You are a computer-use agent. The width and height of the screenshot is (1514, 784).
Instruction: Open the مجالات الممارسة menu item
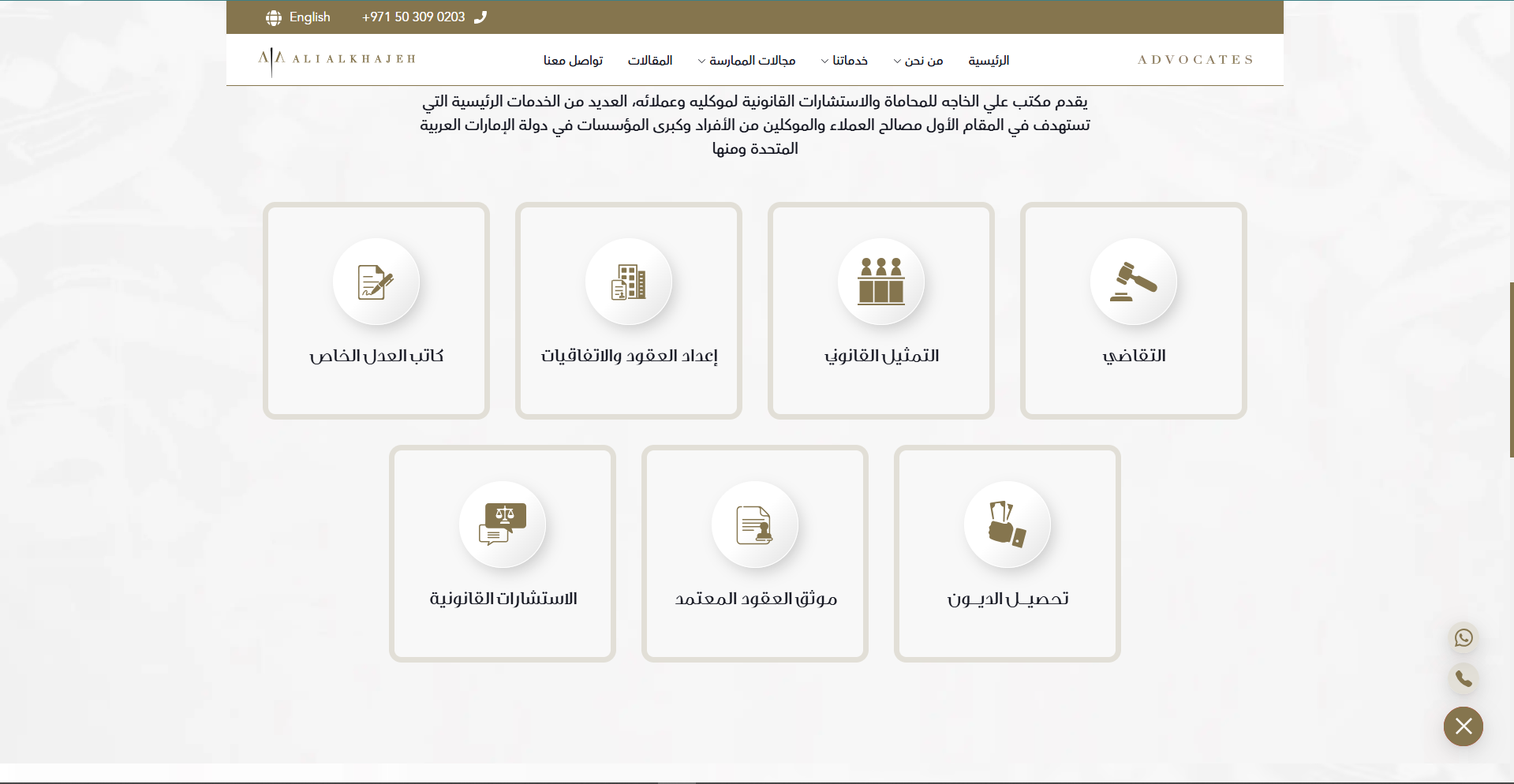(752, 61)
